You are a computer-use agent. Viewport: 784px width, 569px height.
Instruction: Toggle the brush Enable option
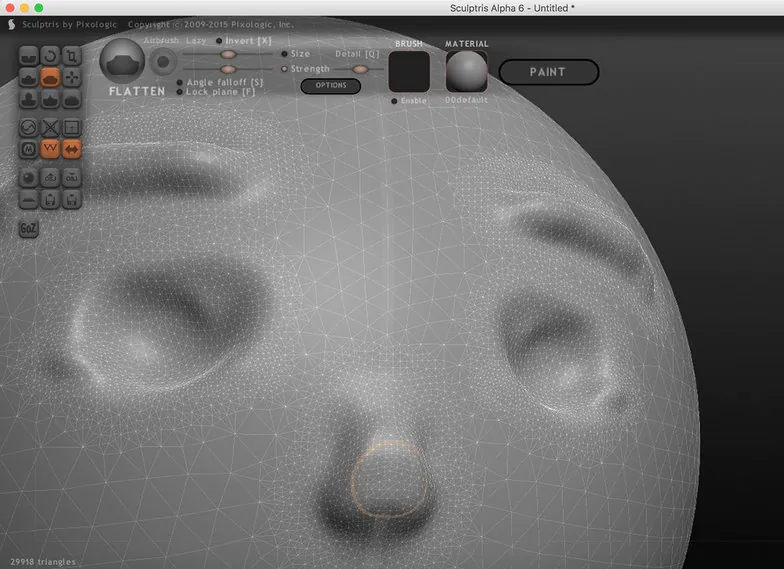394,101
